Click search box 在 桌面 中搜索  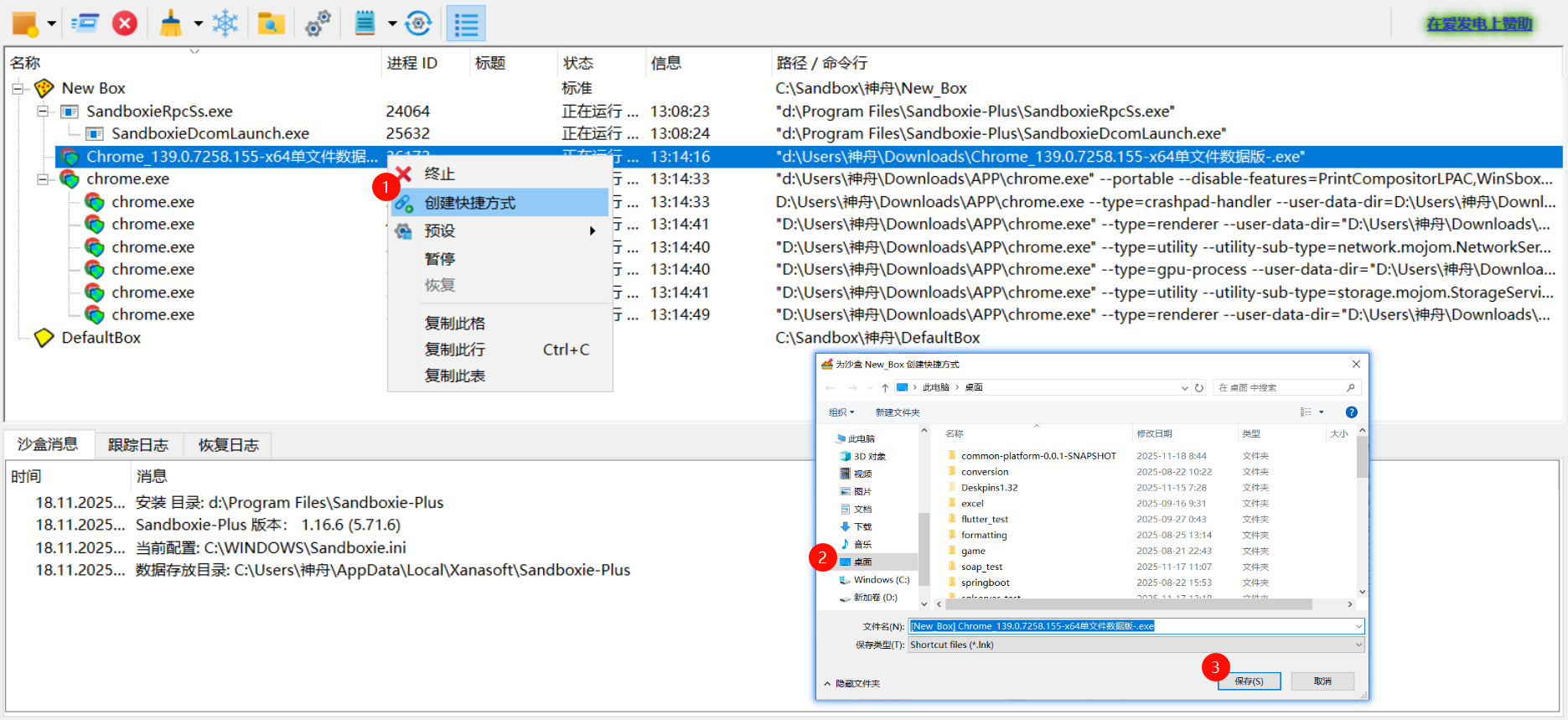coord(1286,388)
